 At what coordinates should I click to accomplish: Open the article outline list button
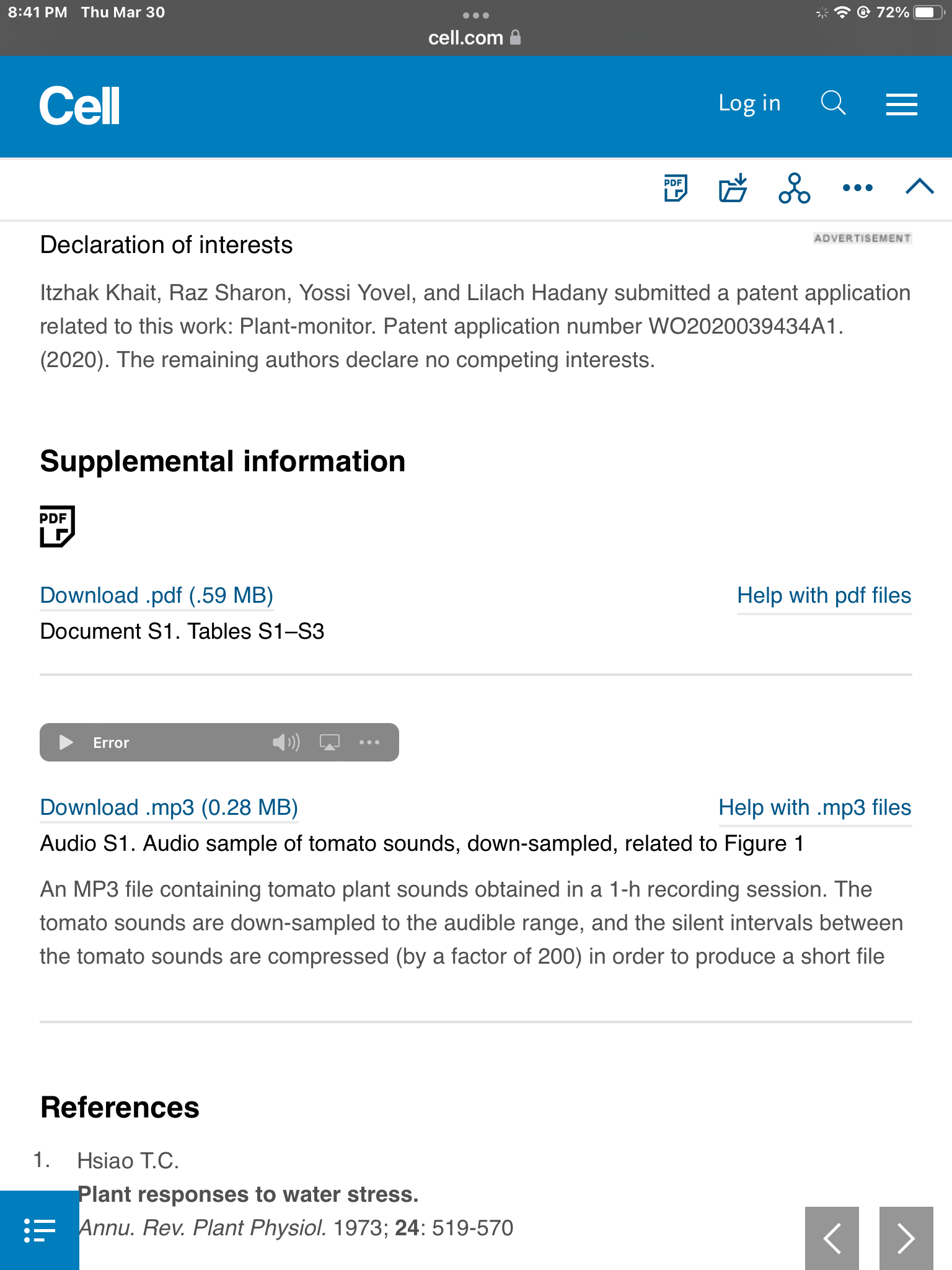coord(40,1230)
